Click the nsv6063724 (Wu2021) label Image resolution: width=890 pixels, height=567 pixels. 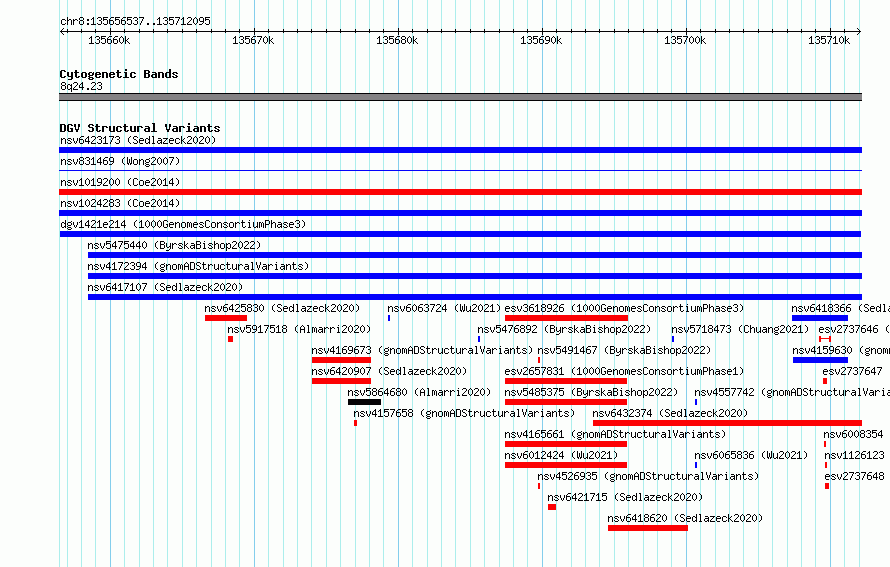[x=444, y=308]
